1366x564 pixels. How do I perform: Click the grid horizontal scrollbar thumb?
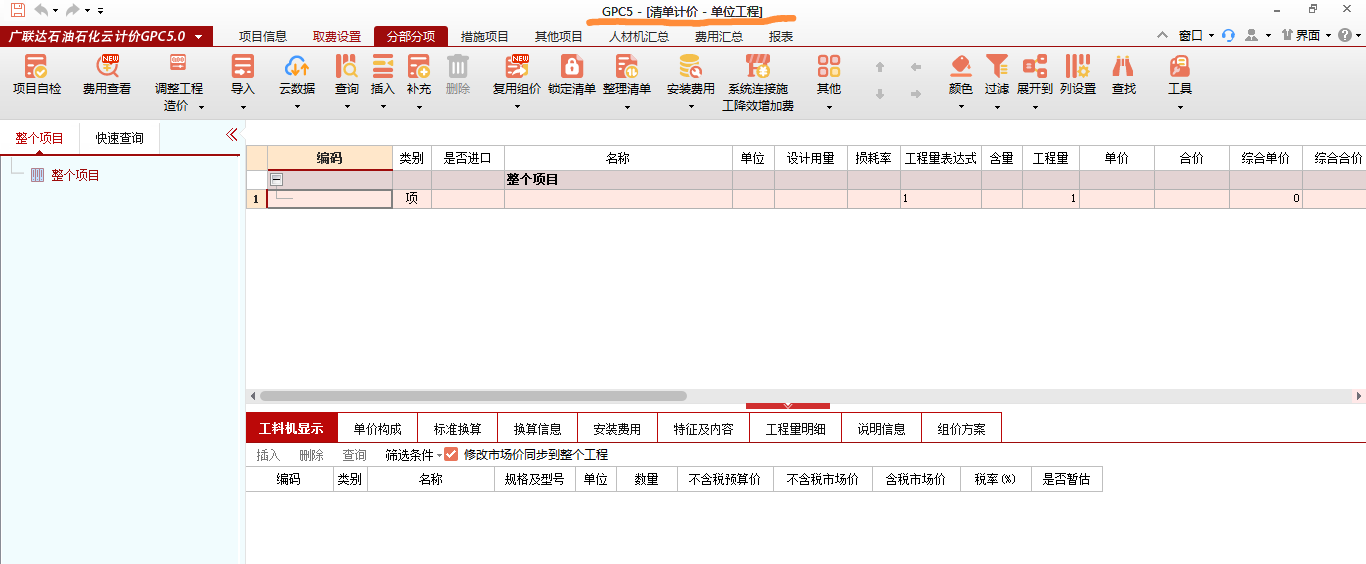pyautogui.click(x=472, y=396)
